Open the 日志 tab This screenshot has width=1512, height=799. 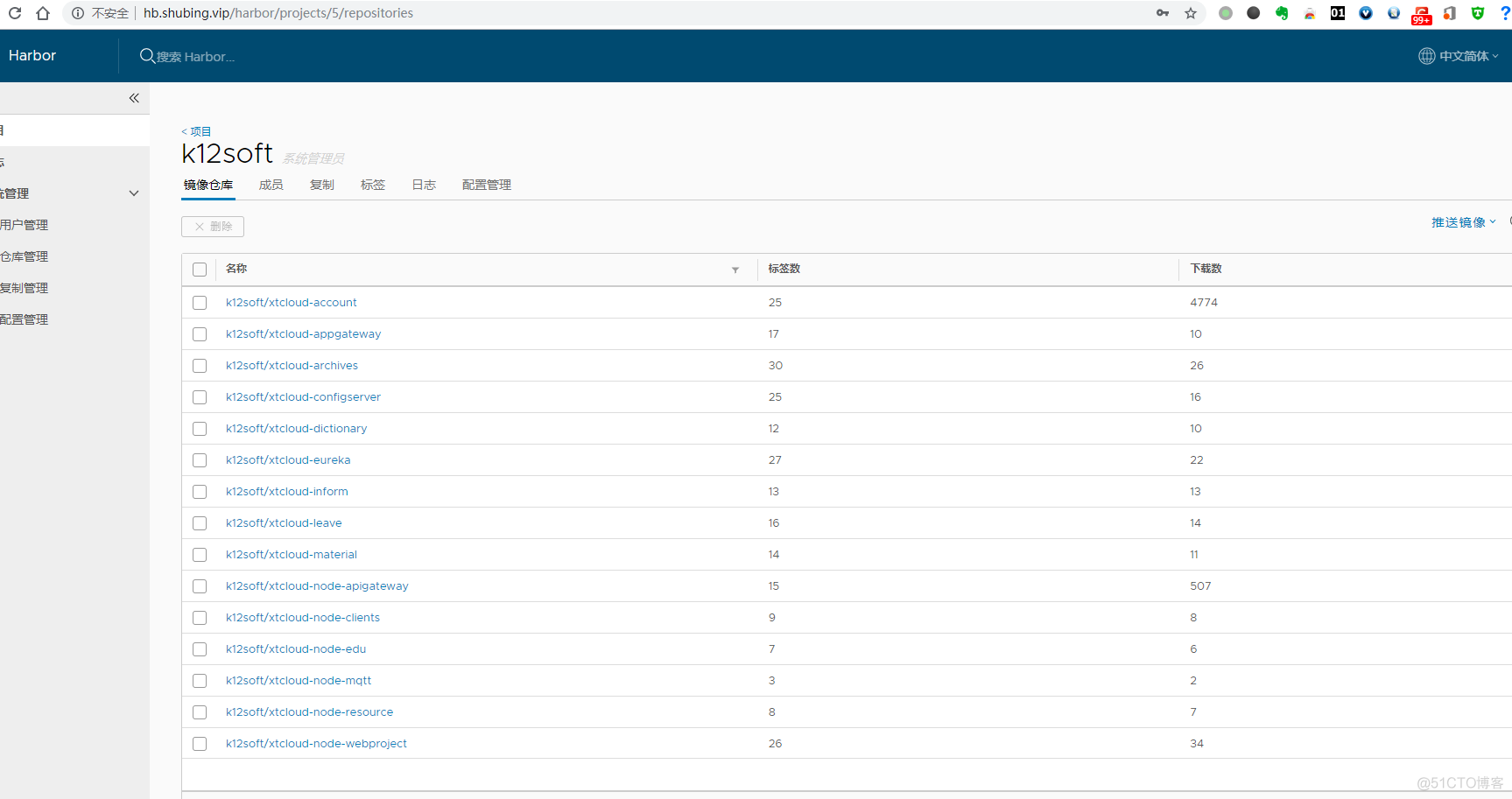424,185
